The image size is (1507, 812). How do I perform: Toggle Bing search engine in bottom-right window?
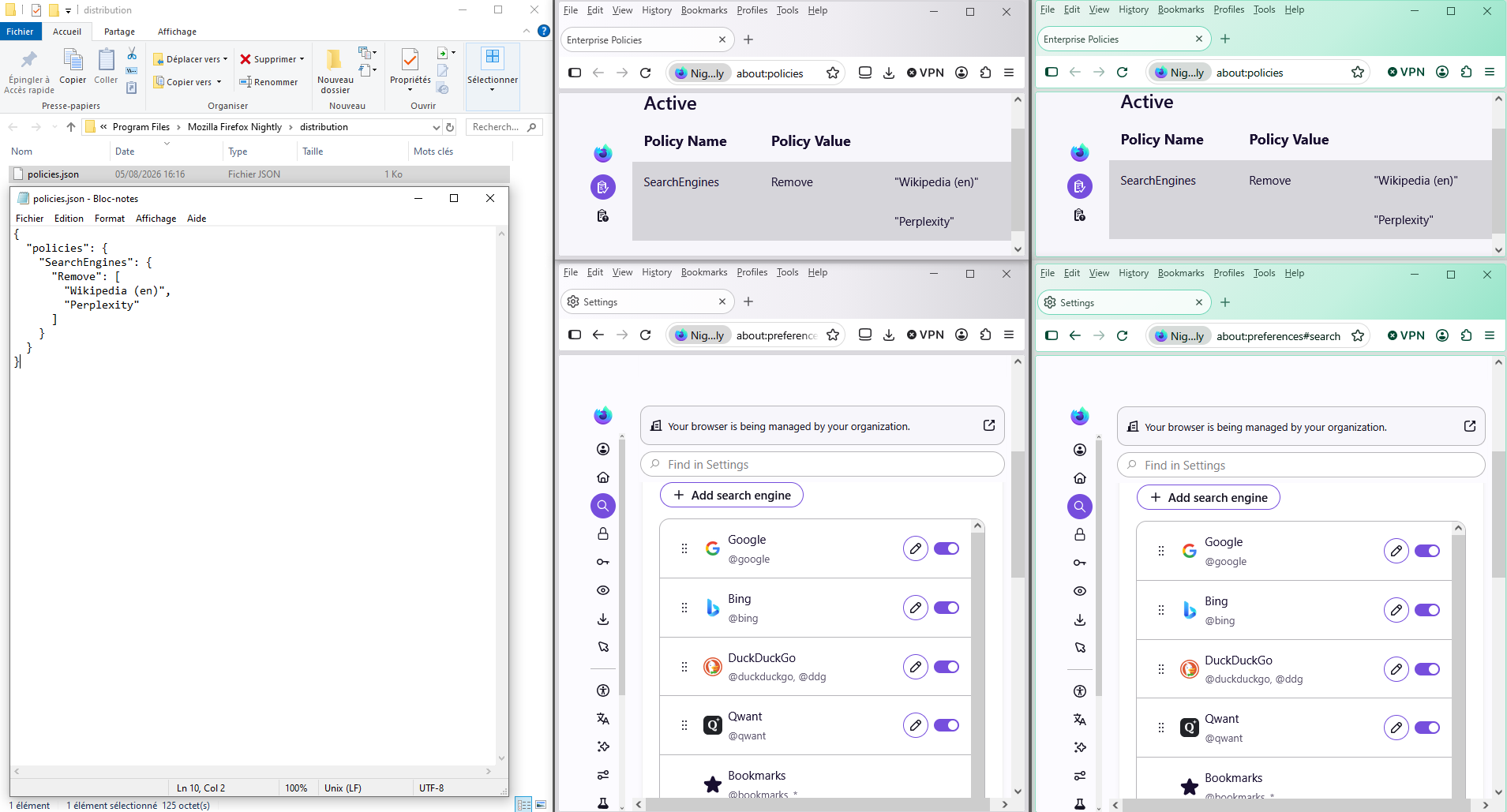click(1427, 610)
